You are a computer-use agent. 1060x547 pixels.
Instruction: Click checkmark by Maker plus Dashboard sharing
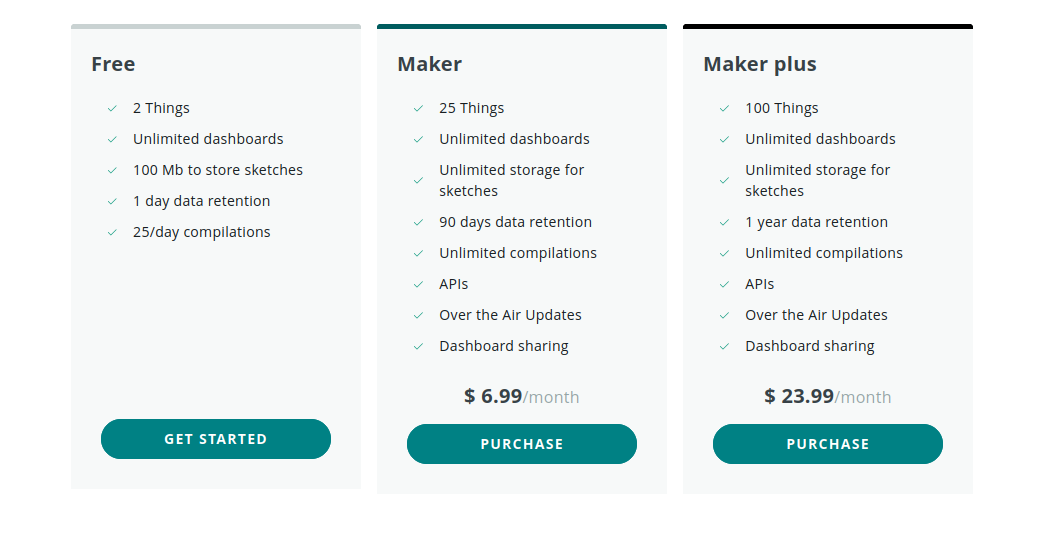(724, 347)
